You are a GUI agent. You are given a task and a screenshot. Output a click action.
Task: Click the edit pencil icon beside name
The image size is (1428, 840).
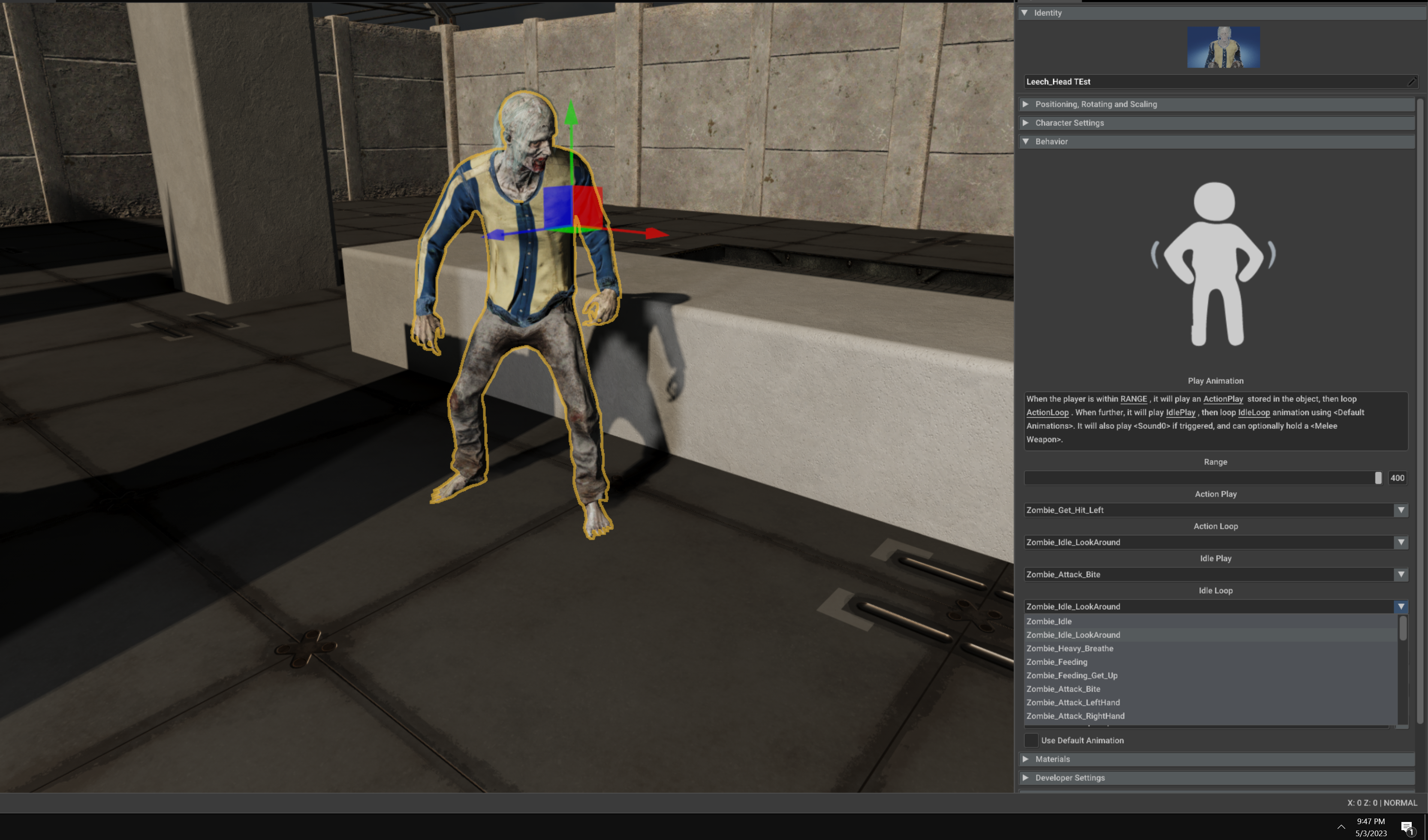pyautogui.click(x=1412, y=81)
